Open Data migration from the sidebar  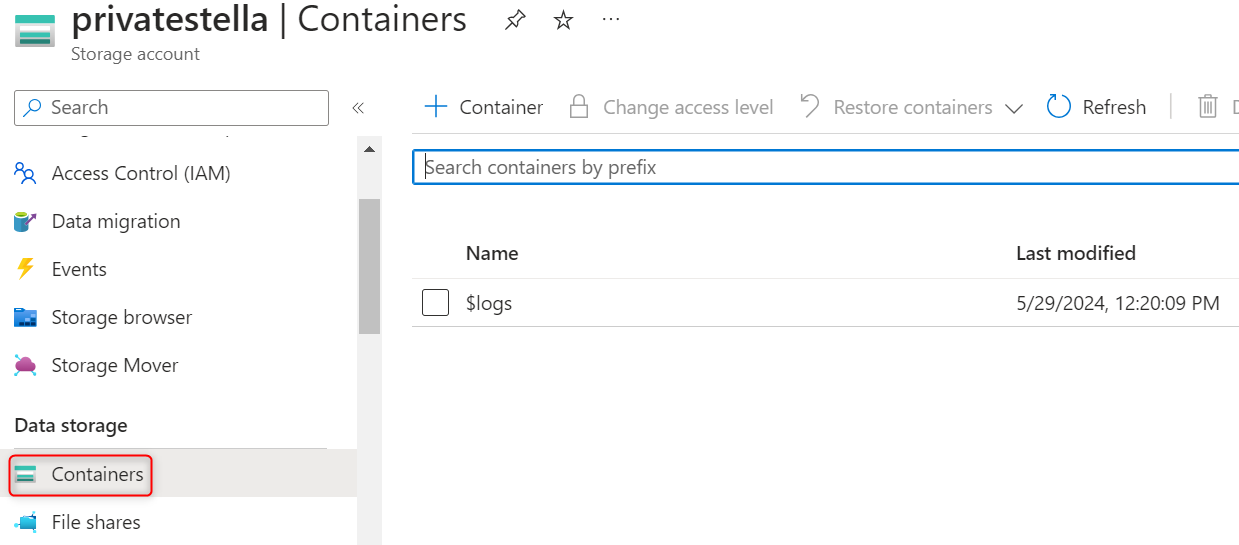(116, 221)
